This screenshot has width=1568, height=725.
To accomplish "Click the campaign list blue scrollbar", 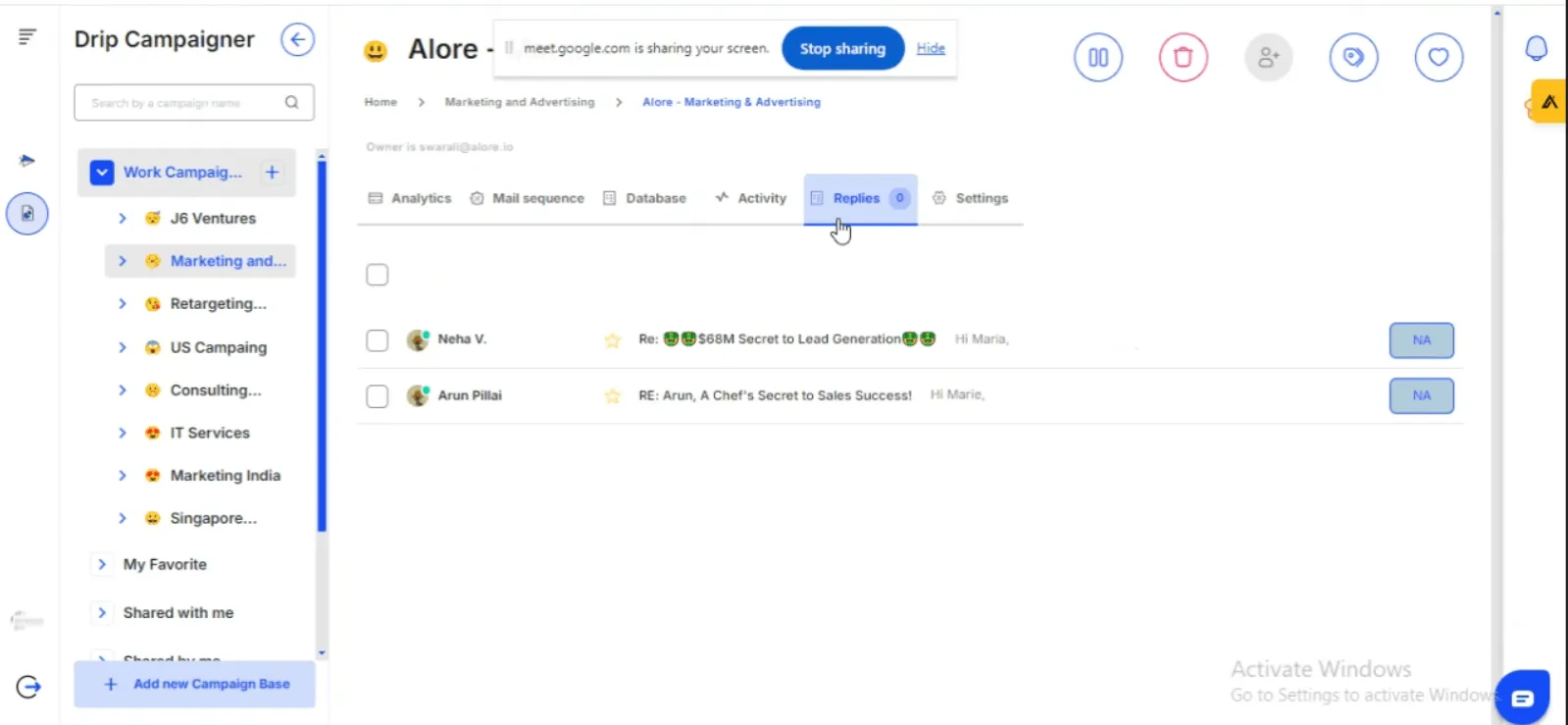I will coord(322,345).
